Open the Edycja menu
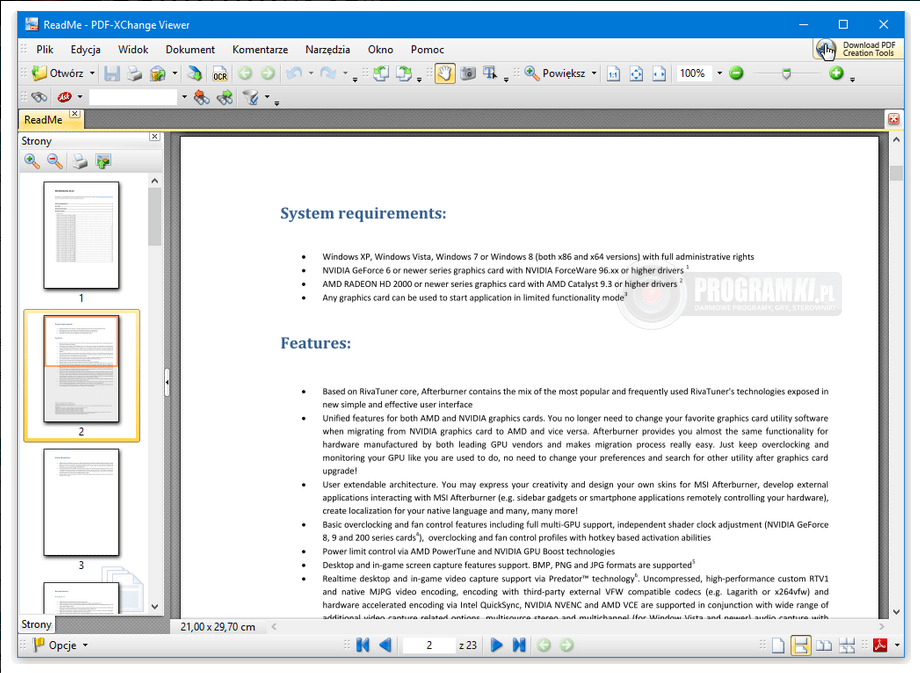Screen dimensions: 920x673 (x=86, y=50)
